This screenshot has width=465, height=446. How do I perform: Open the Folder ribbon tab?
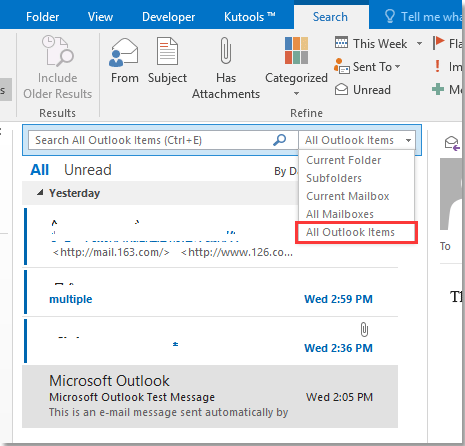(43, 17)
